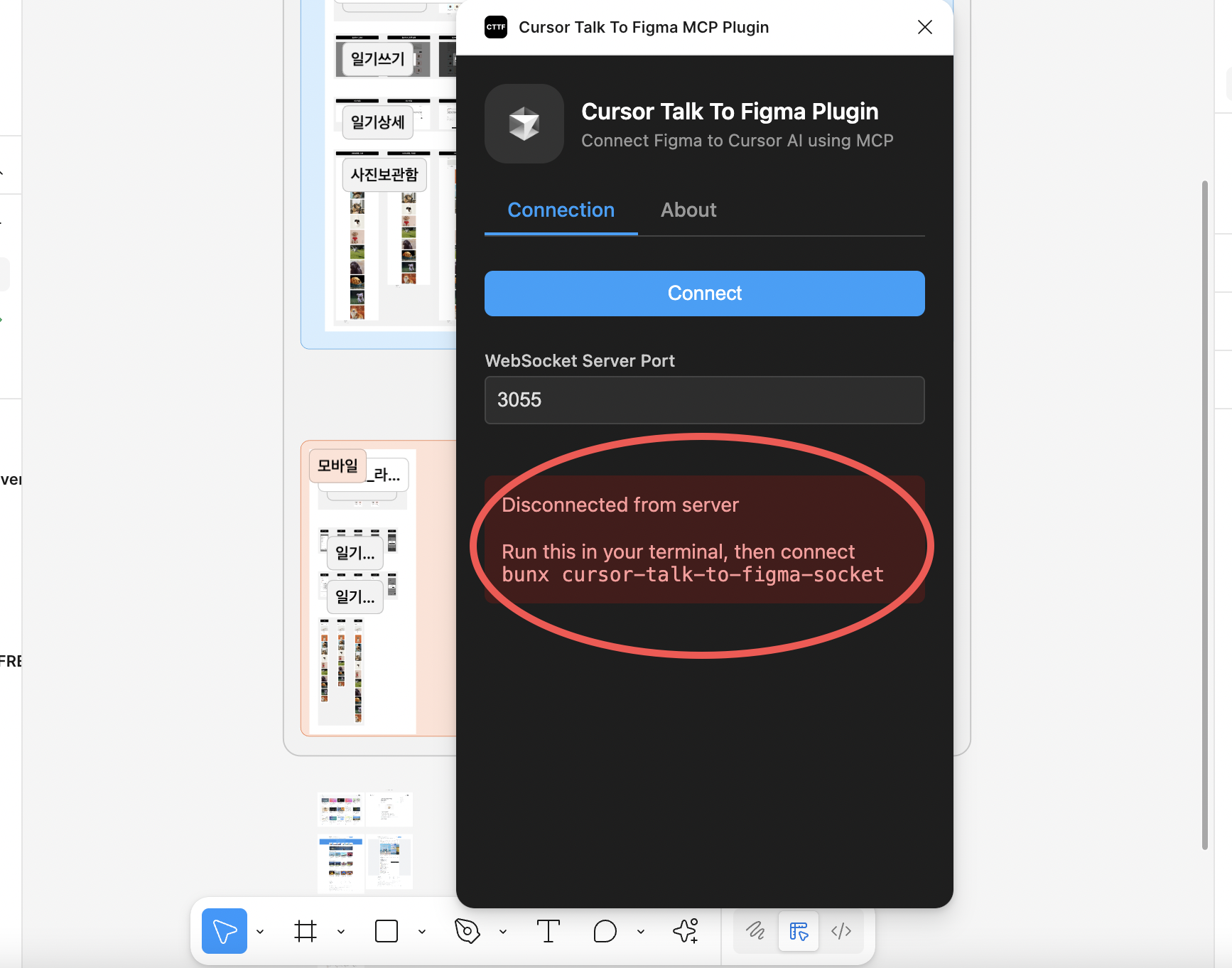This screenshot has height=968, width=1232.
Task: Switch to the Connection tab
Action: pos(561,210)
